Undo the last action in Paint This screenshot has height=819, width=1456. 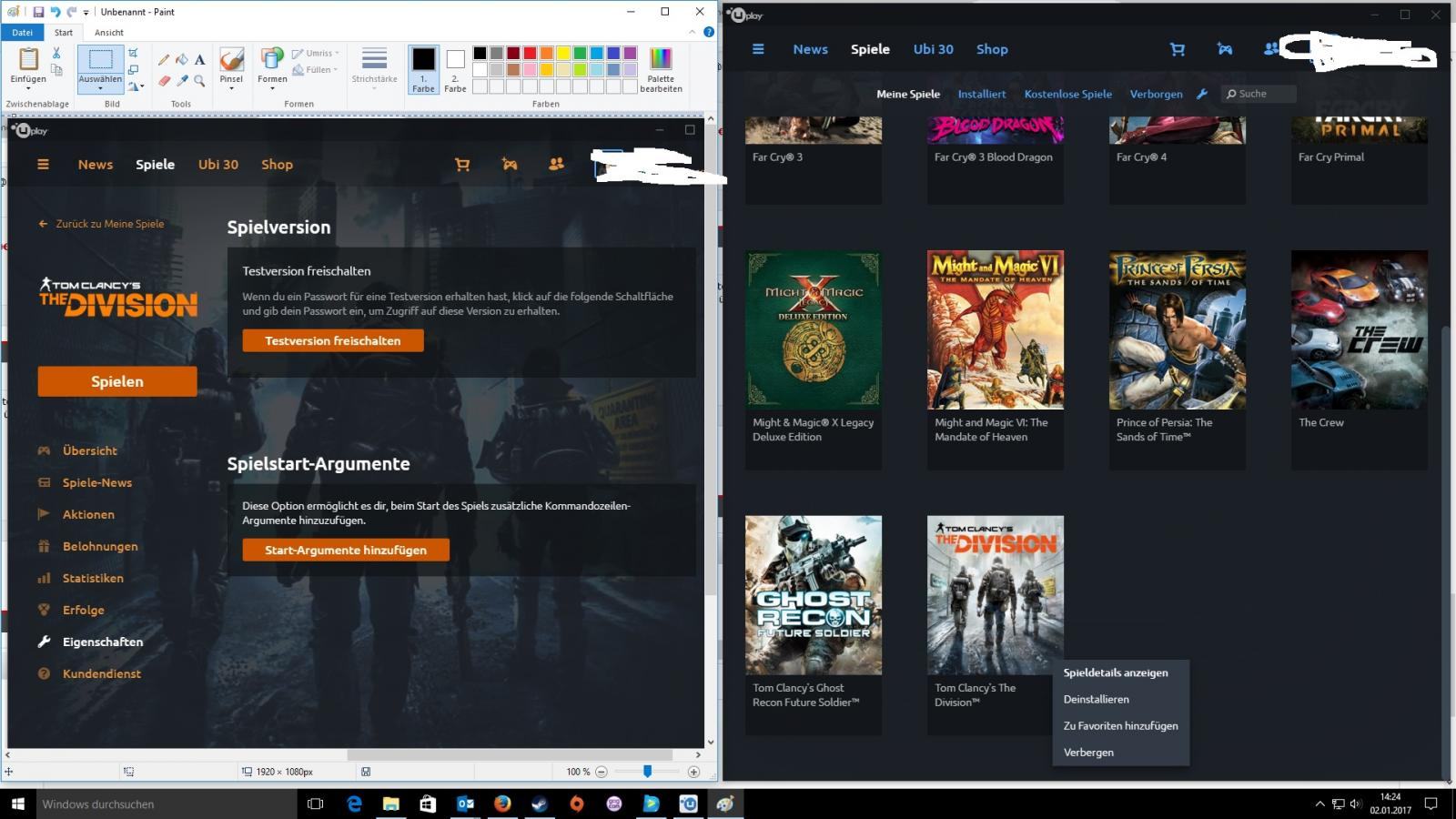pyautogui.click(x=55, y=12)
